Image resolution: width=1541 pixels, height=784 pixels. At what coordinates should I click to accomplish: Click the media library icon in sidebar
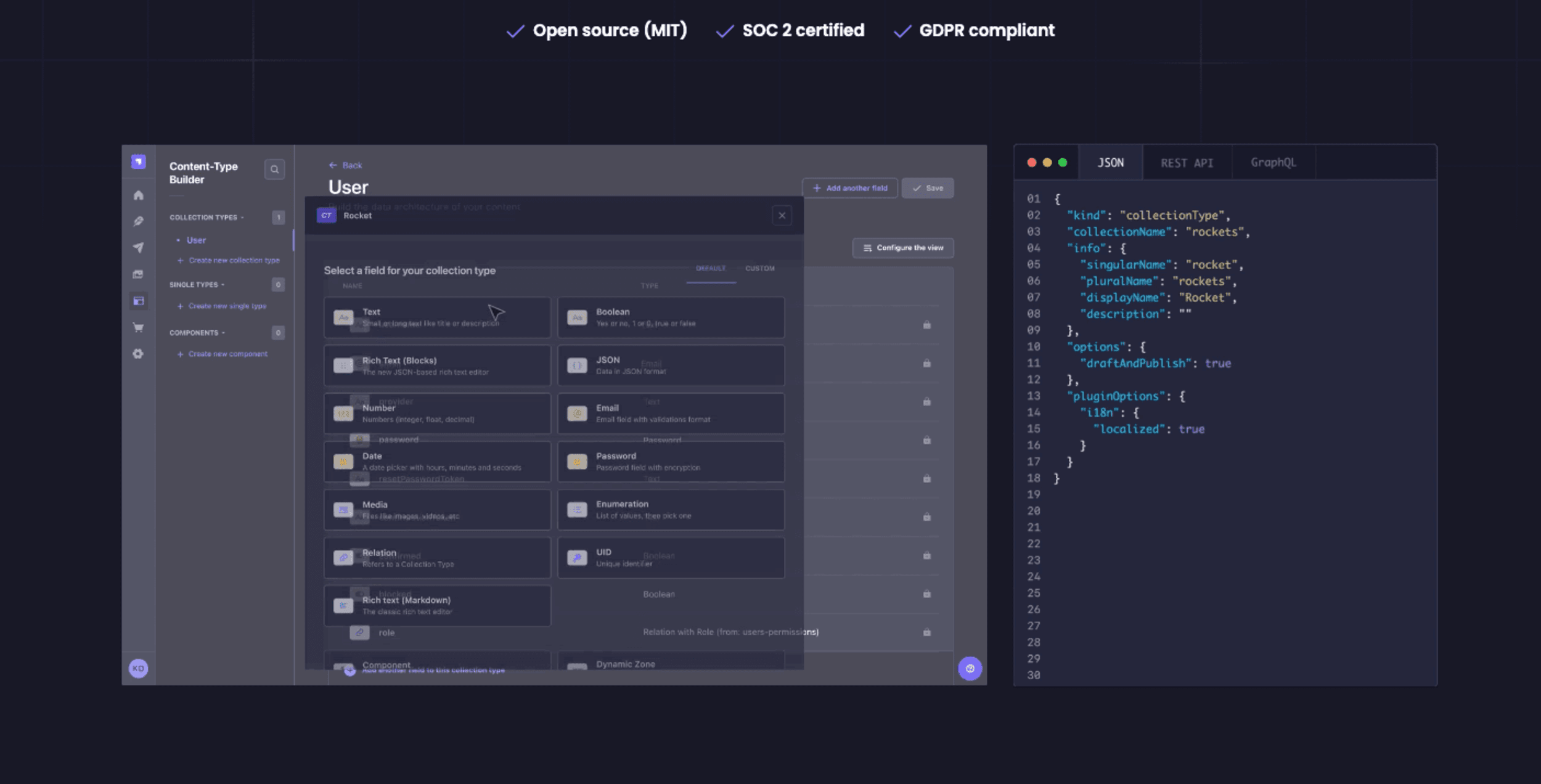pyautogui.click(x=139, y=274)
